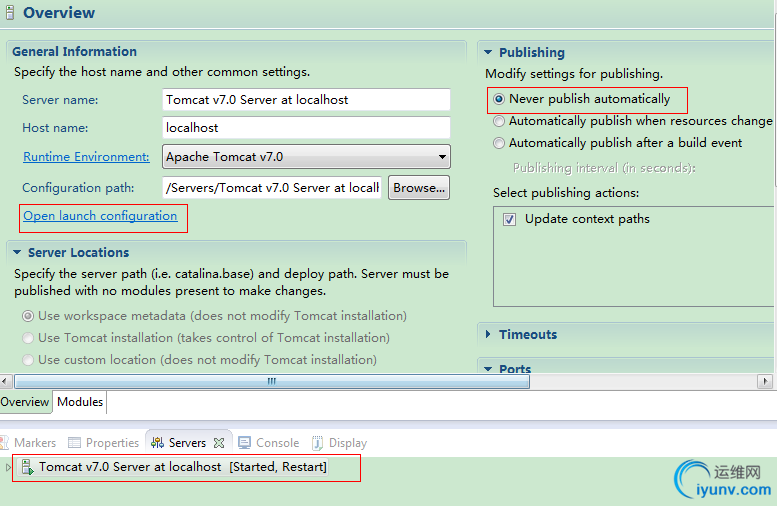Switch to the Modules editor tab

[80, 401]
